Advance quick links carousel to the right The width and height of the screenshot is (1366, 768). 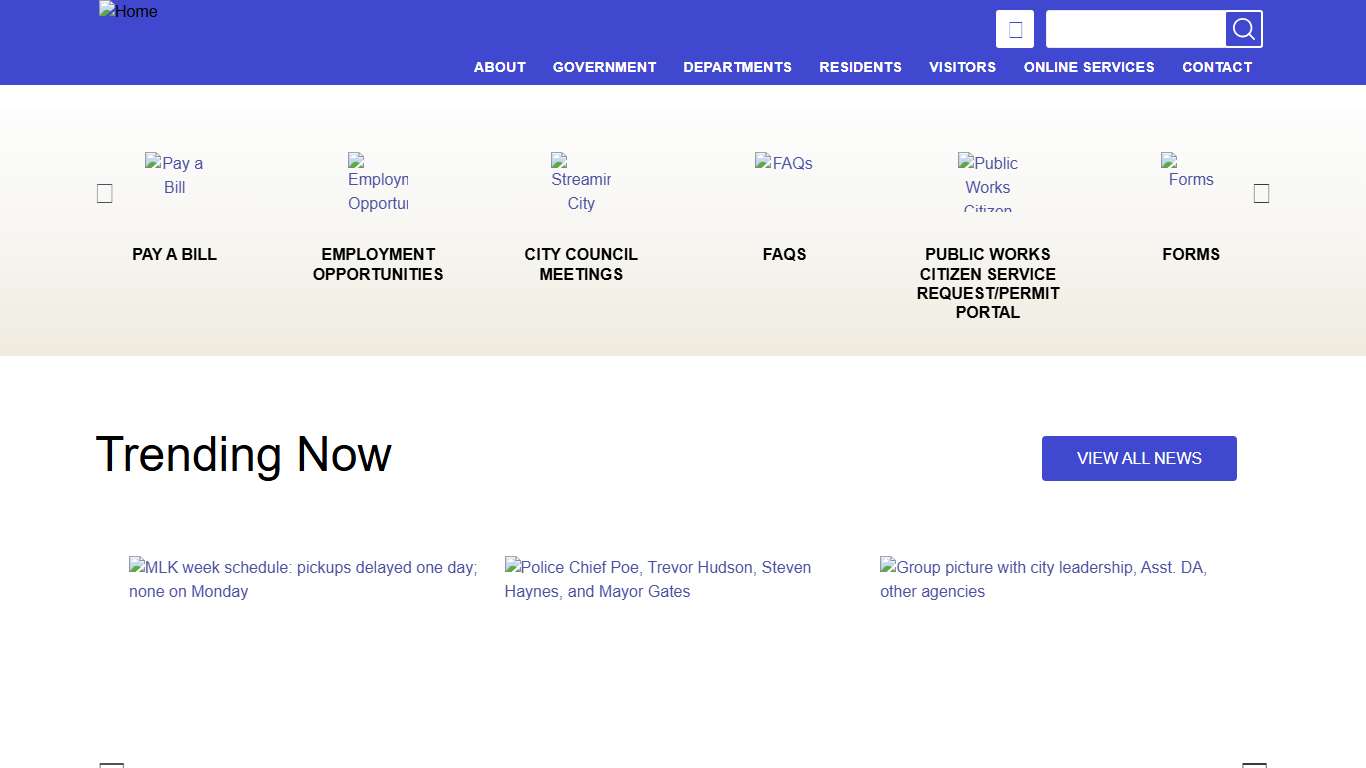click(1261, 194)
